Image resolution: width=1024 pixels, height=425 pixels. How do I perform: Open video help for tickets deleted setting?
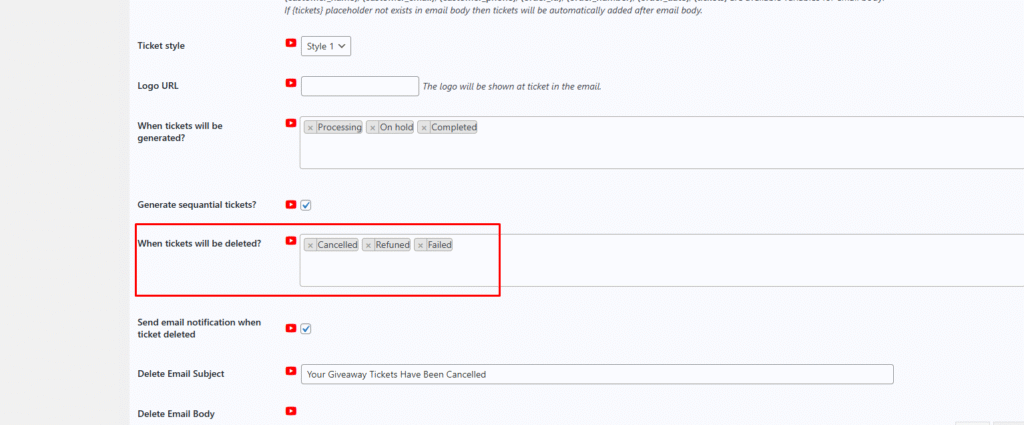(291, 241)
